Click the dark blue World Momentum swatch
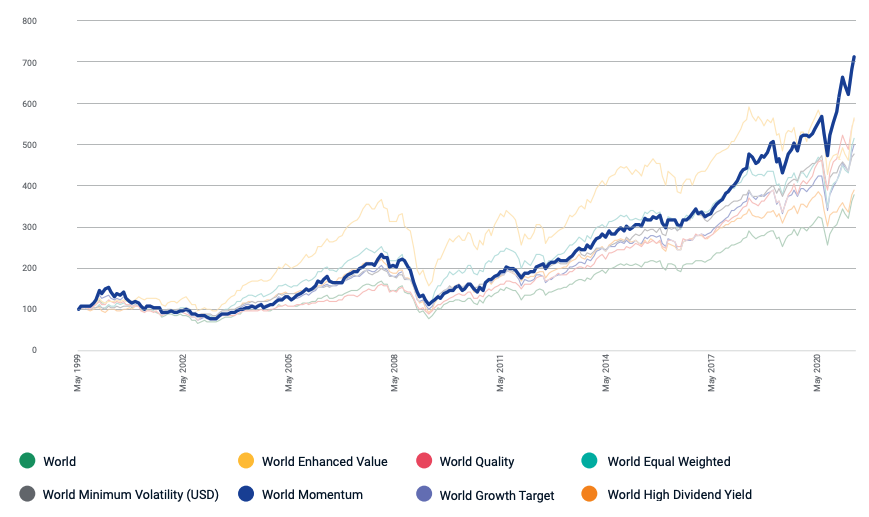Image resolution: width=869 pixels, height=517 pixels. (x=246, y=494)
